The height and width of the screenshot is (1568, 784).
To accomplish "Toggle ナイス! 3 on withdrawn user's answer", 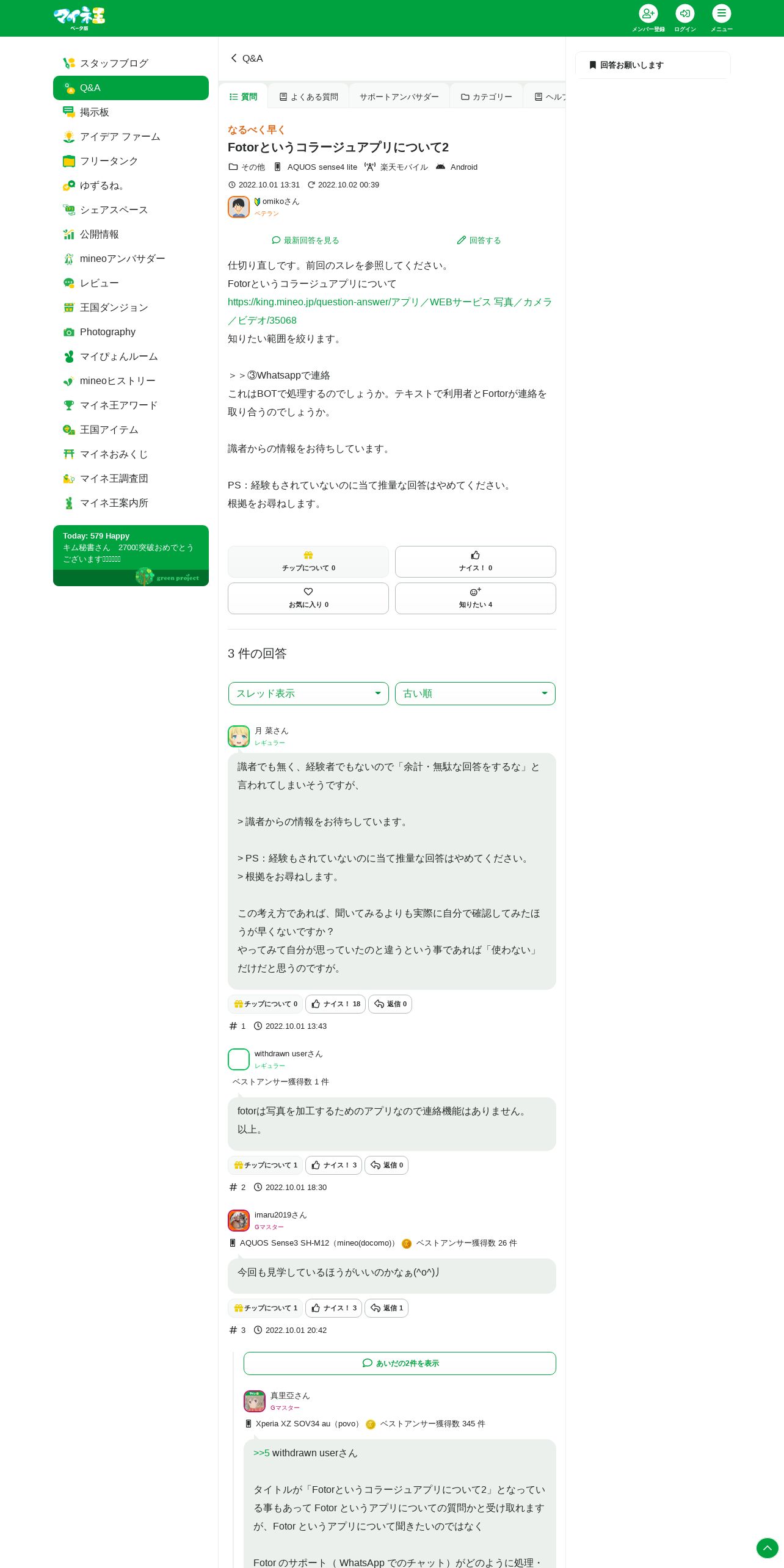I will point(333,1165).
